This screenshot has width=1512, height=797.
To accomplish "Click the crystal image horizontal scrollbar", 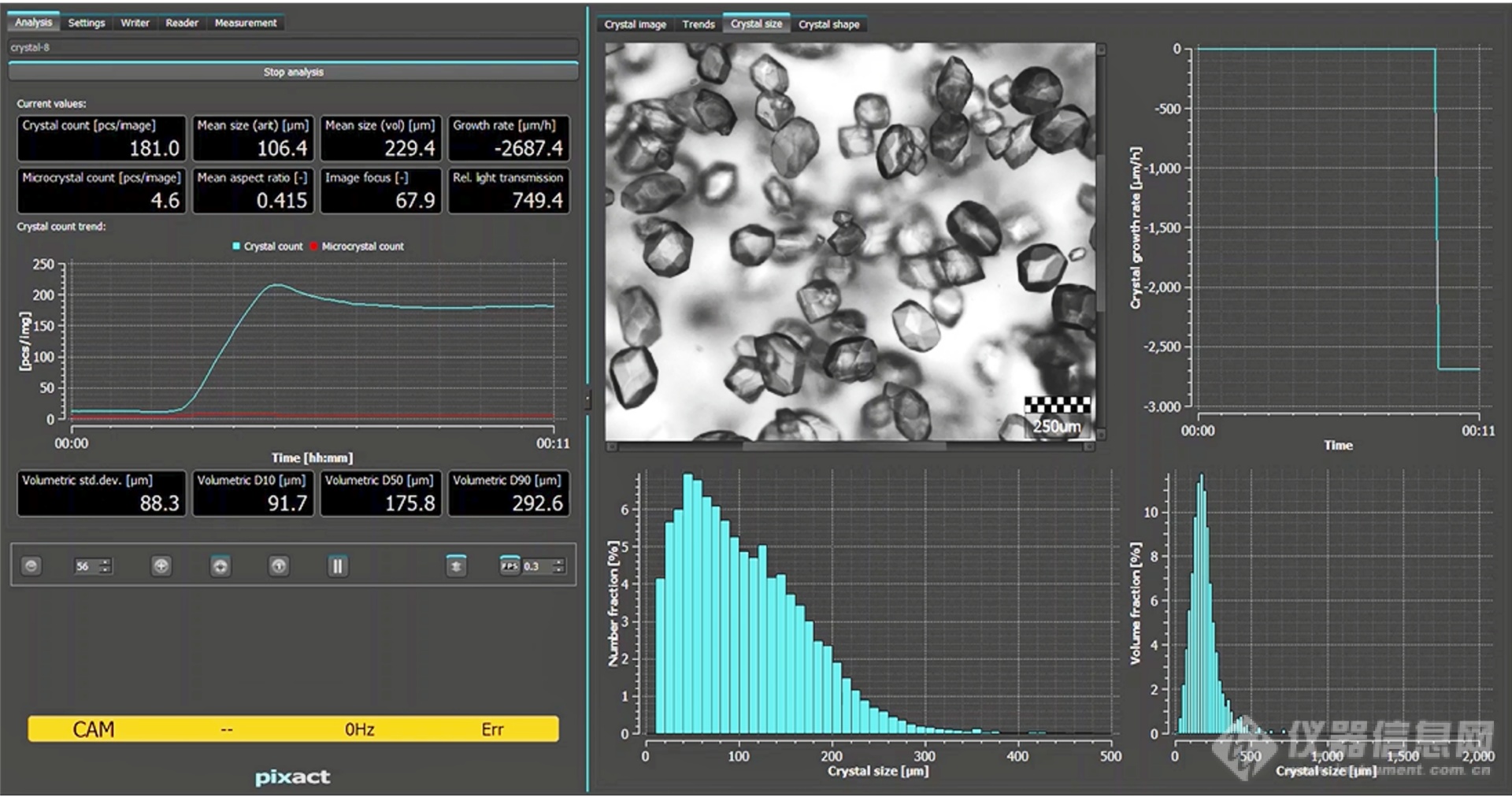I will [x=850, y=447].
